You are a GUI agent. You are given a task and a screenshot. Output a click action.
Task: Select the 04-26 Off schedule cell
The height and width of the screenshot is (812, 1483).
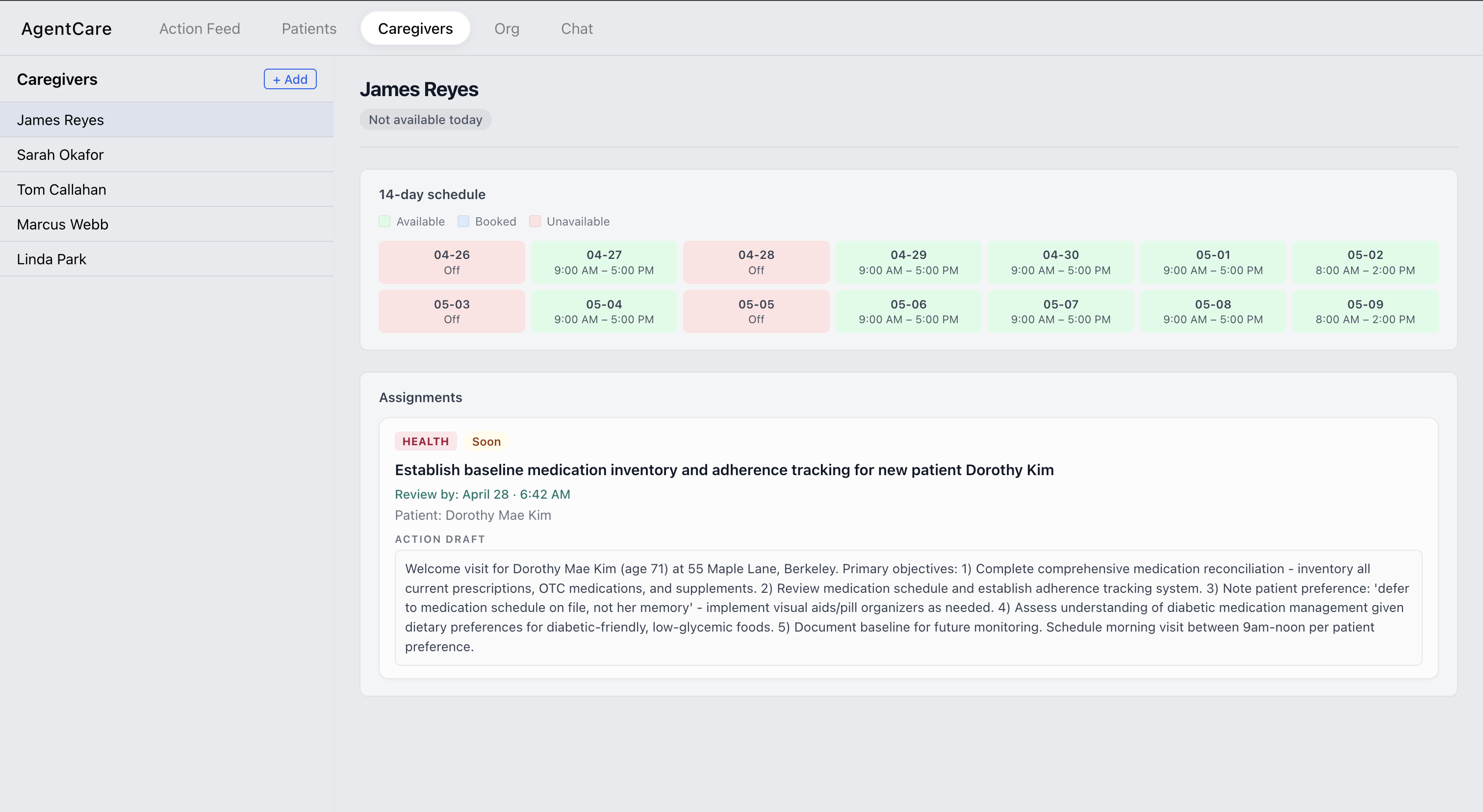coord(451,262)
